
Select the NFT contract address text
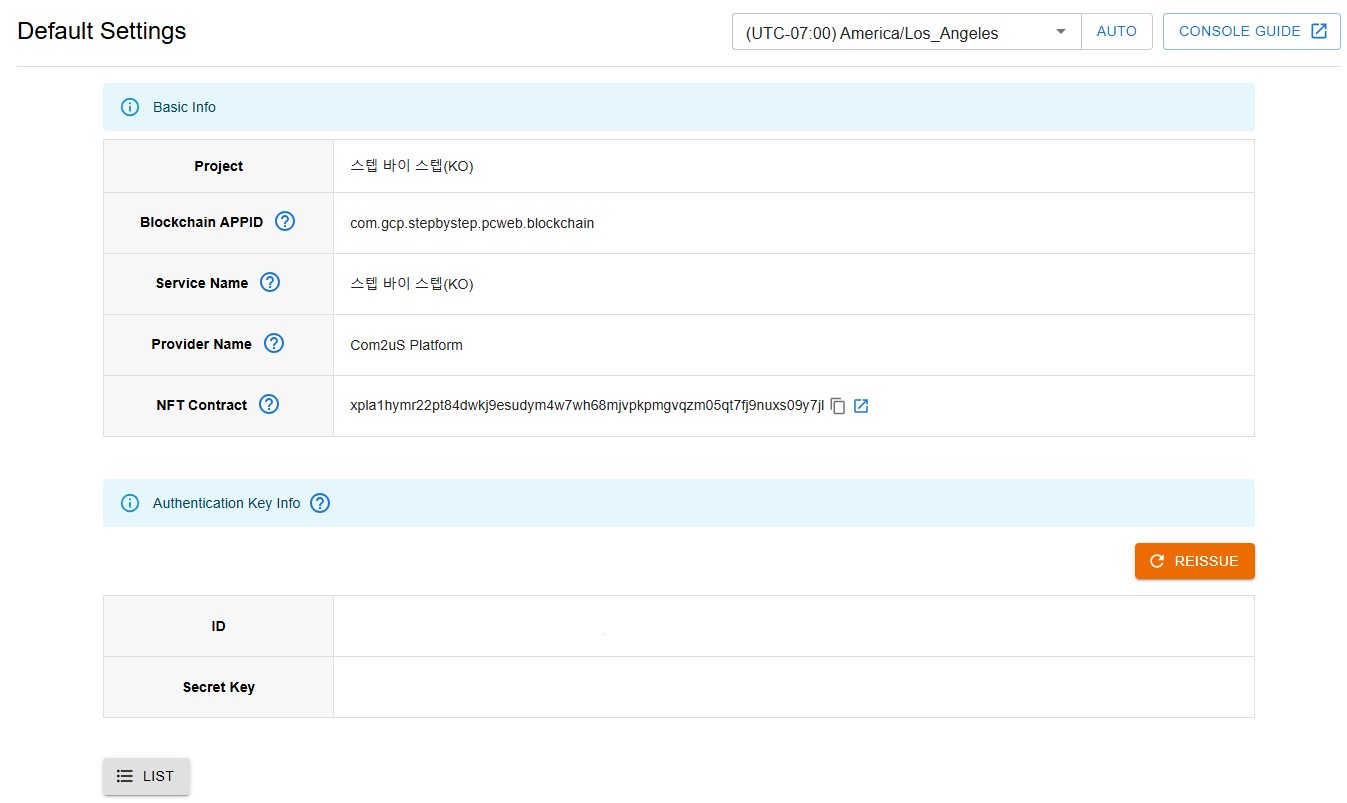click(x=587, y=406)
